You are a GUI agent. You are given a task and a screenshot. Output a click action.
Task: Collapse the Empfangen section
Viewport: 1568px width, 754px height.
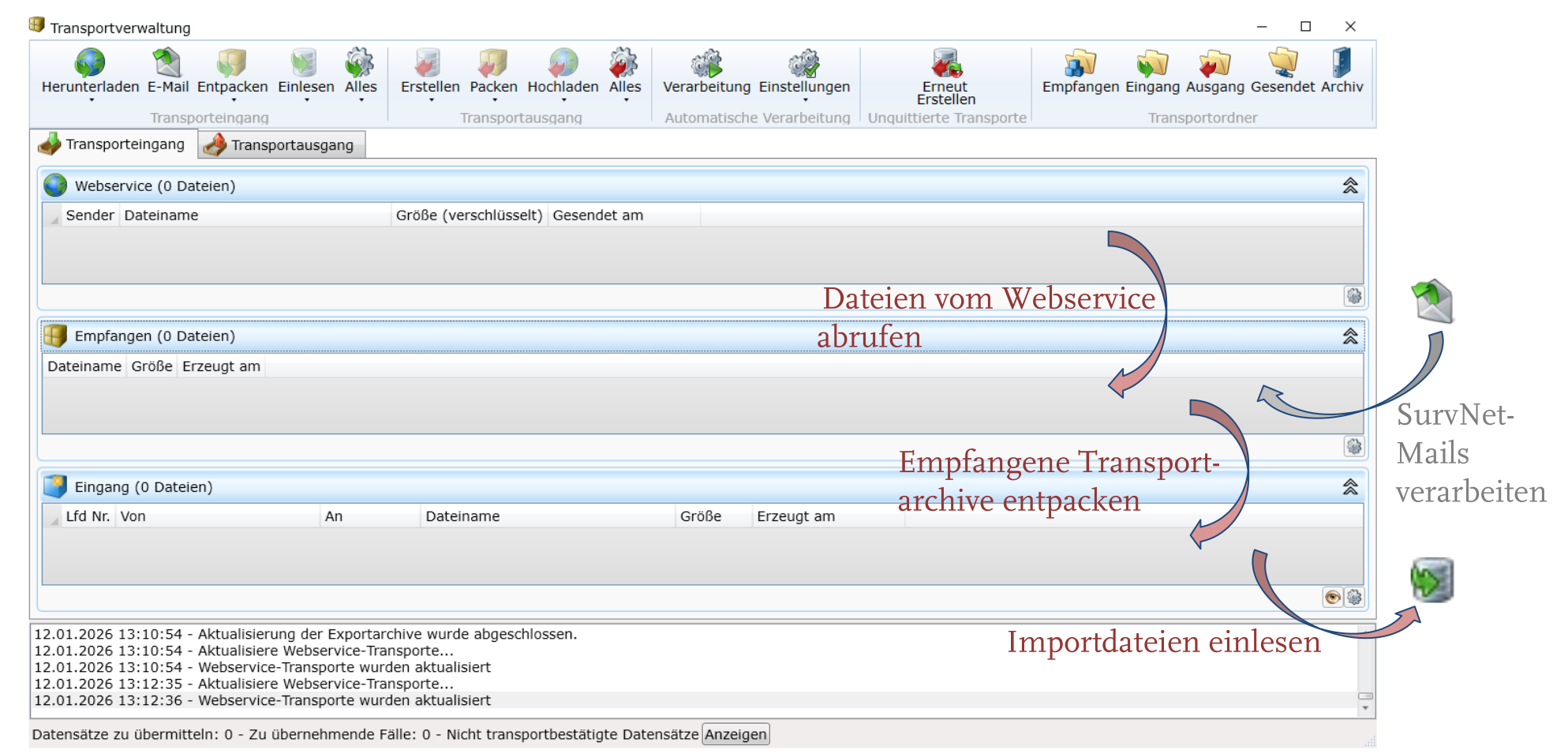(x=1350, y=336)
